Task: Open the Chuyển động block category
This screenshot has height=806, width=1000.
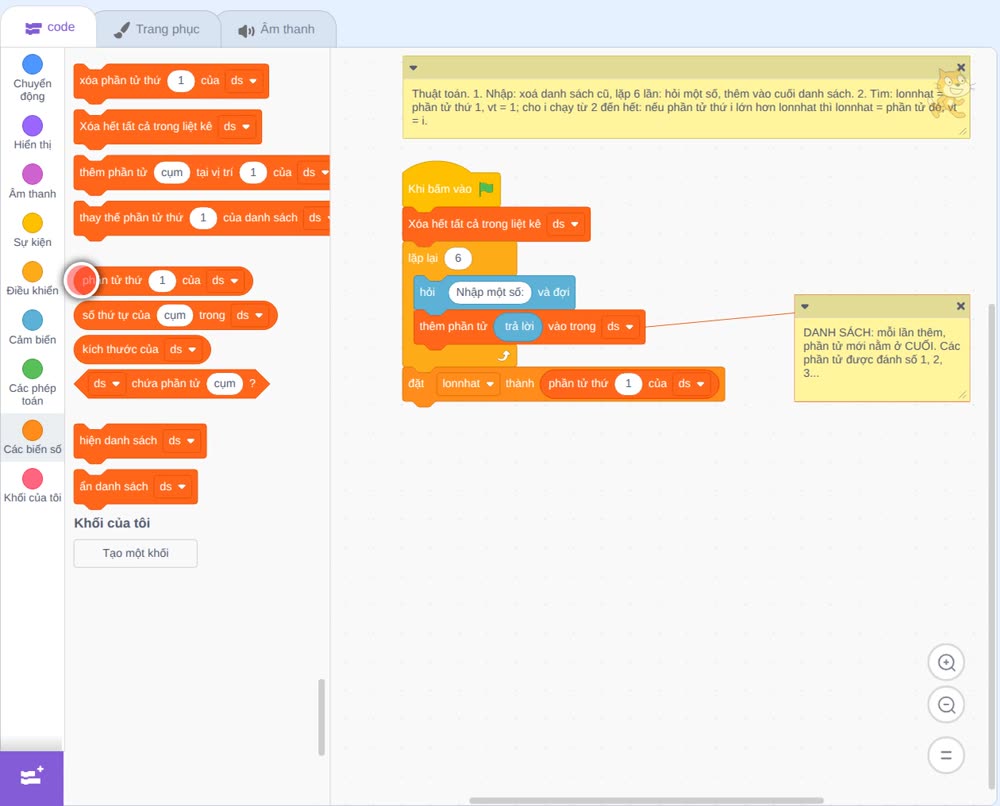Action: click(x=32, y=77)
